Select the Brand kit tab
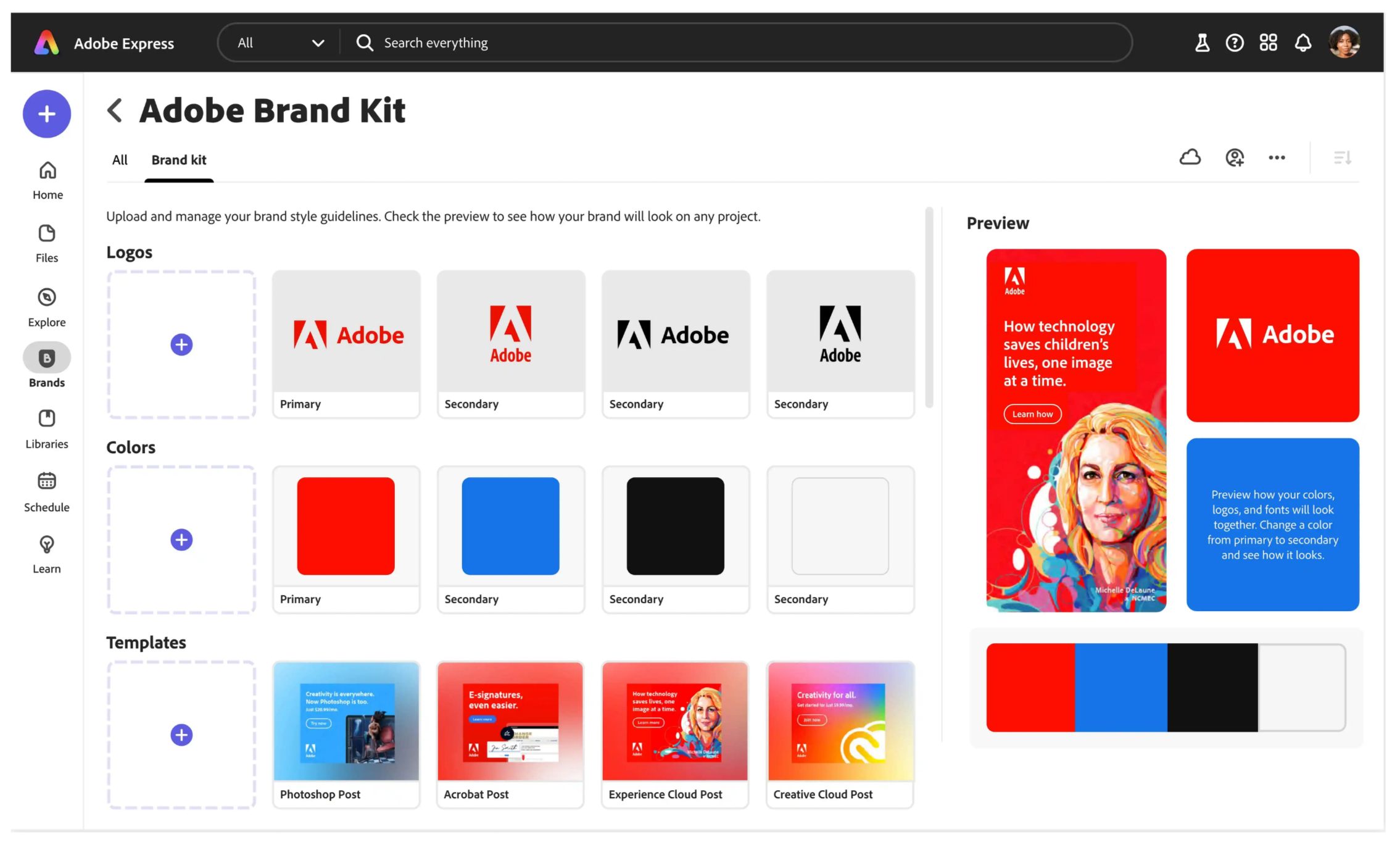The image size is (1400, 850). [179, 160]
